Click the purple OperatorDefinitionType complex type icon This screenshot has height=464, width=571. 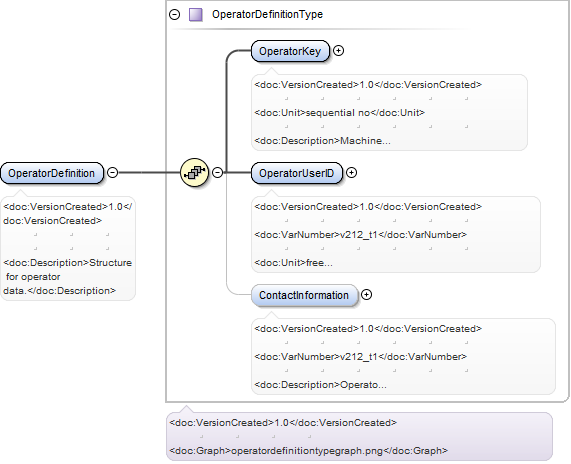(196, 15)
